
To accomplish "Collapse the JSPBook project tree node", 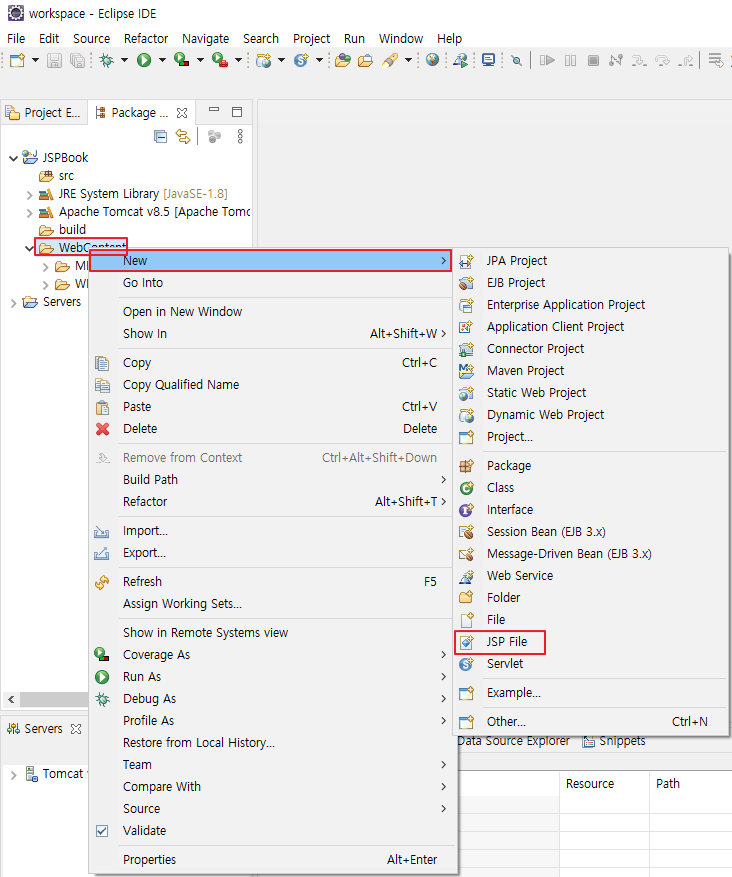I will coord(13,158).
